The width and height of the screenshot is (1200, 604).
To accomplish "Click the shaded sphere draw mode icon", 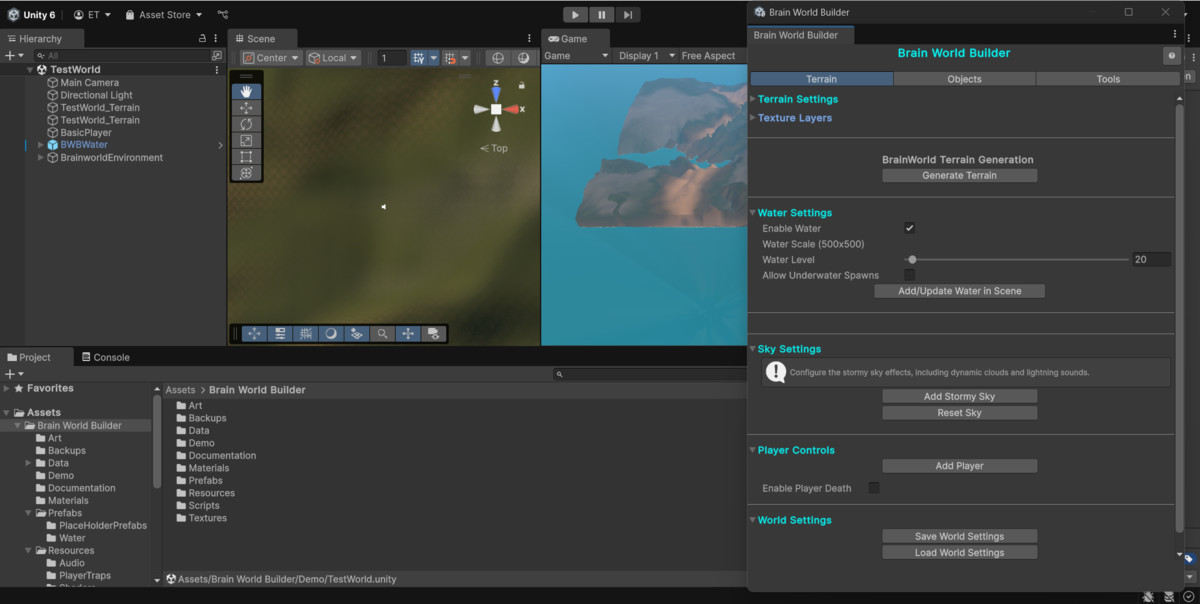I will coord(523,58).
